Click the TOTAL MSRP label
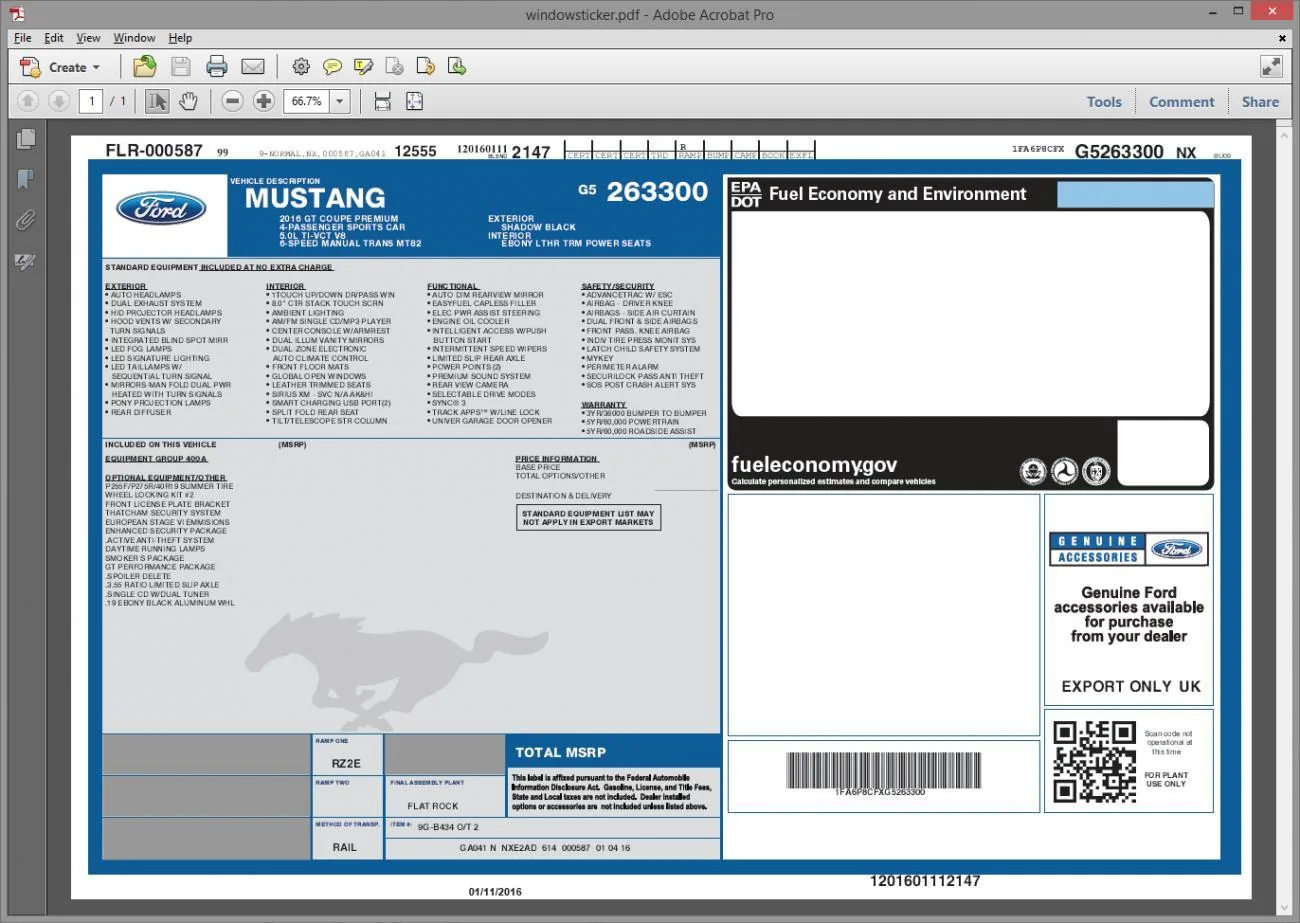The height and width of the screenshot is (923, 1300). tap(561, 752)
